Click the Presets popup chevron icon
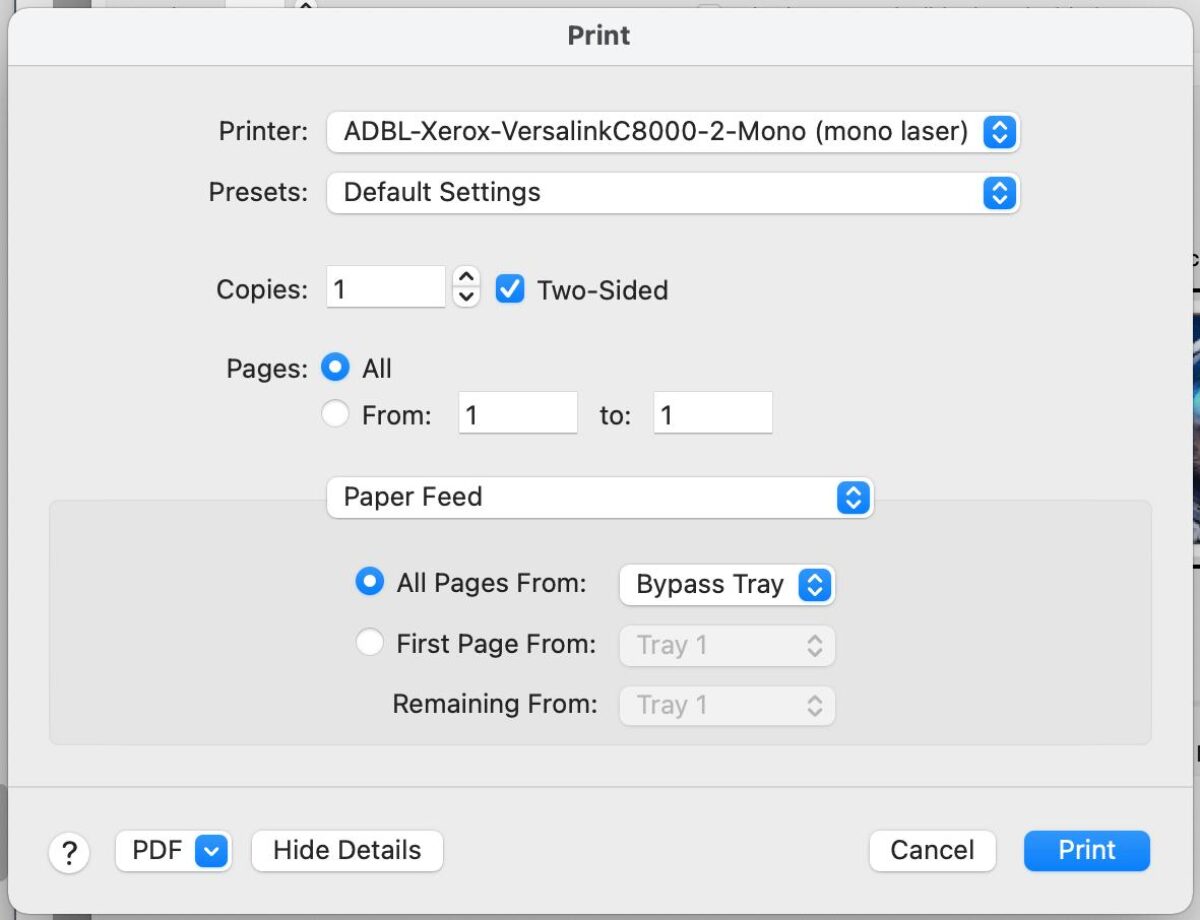This screenshot has height=920, width=1200. [999, 193]
